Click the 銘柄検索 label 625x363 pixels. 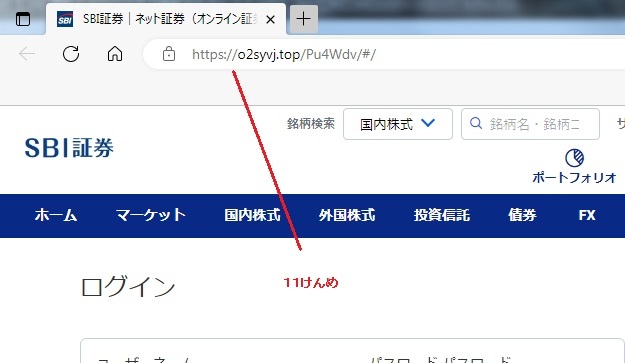click(x=311, y=124)
